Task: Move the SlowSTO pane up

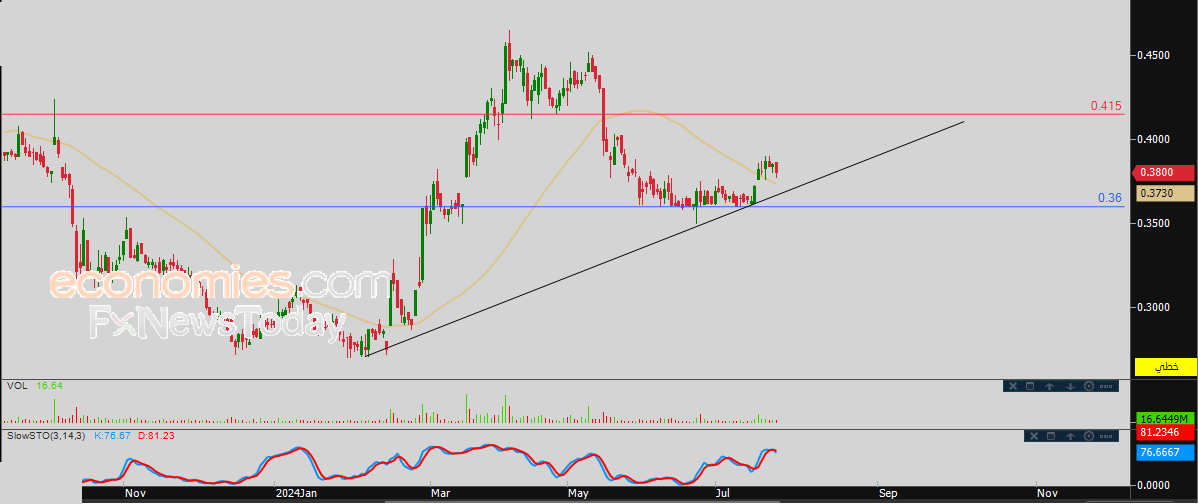Action: [1070, 436]
